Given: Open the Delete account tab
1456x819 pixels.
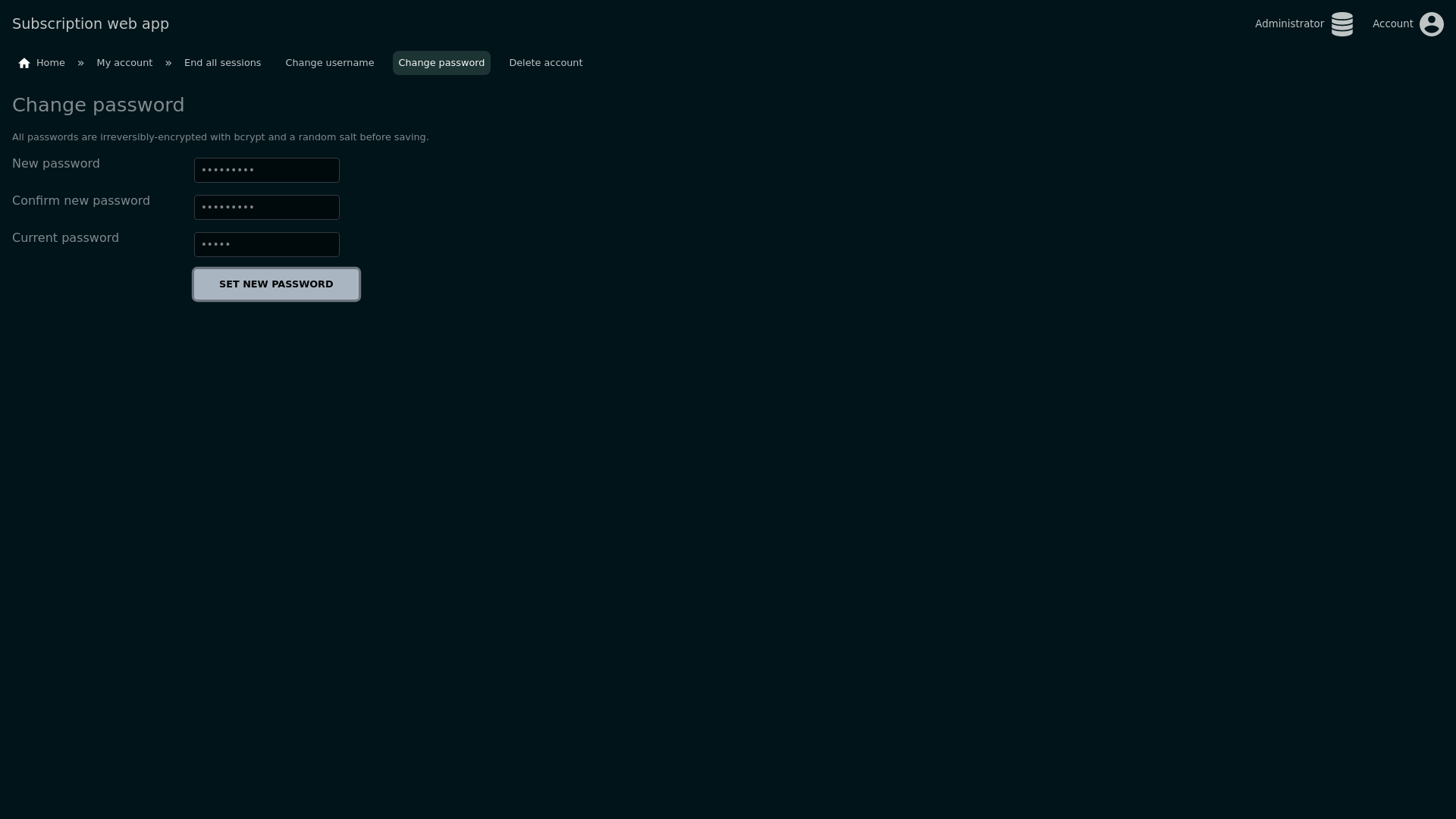Looking at the screenshot, I should [x=545, y=63].
